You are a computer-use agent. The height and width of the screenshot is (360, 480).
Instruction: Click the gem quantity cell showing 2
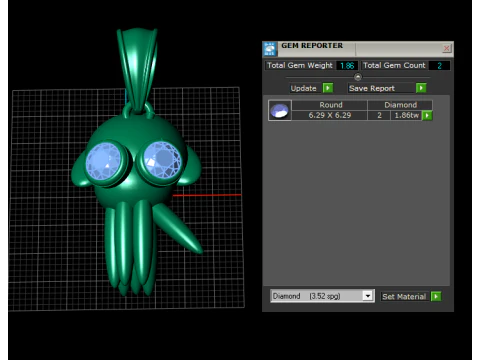379,115
